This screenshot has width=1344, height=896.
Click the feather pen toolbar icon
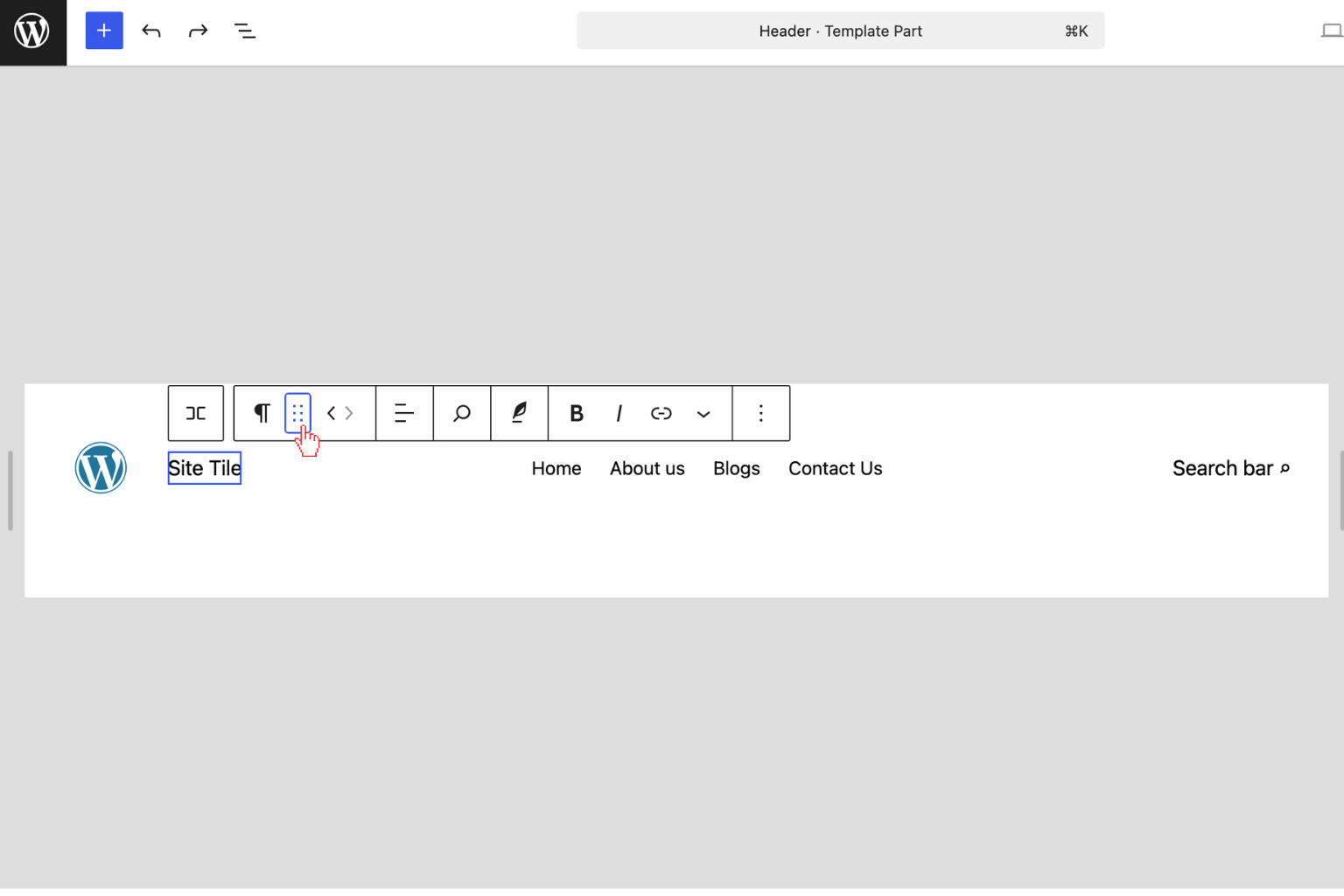520,413
